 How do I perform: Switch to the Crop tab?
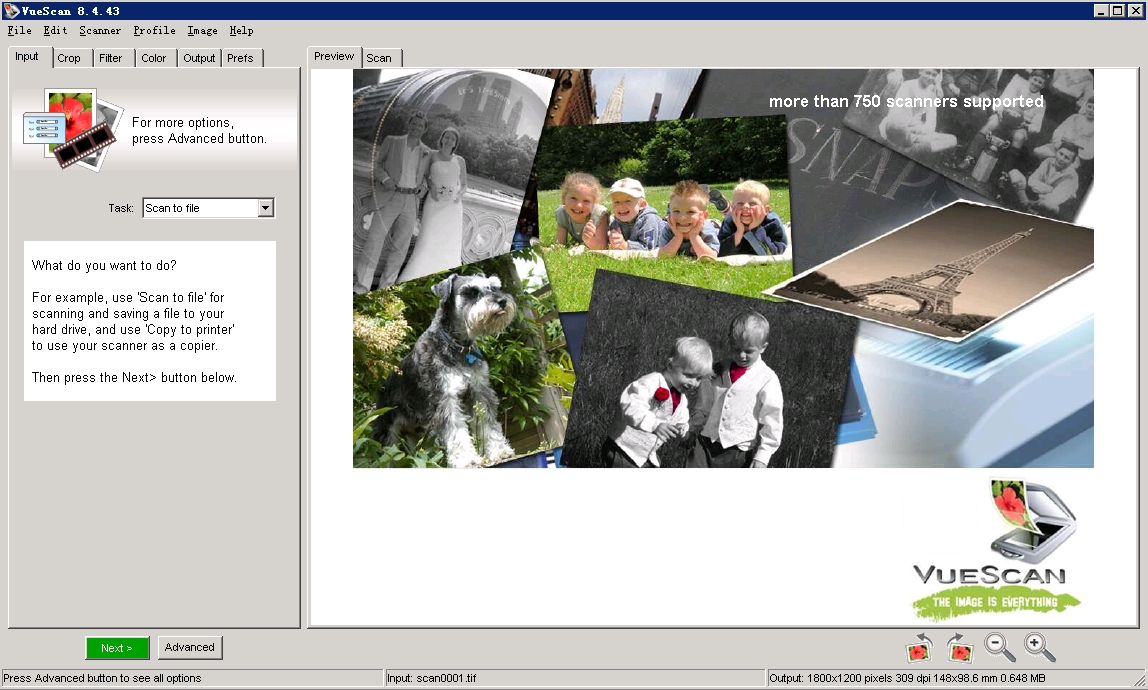tap(69, 58)
